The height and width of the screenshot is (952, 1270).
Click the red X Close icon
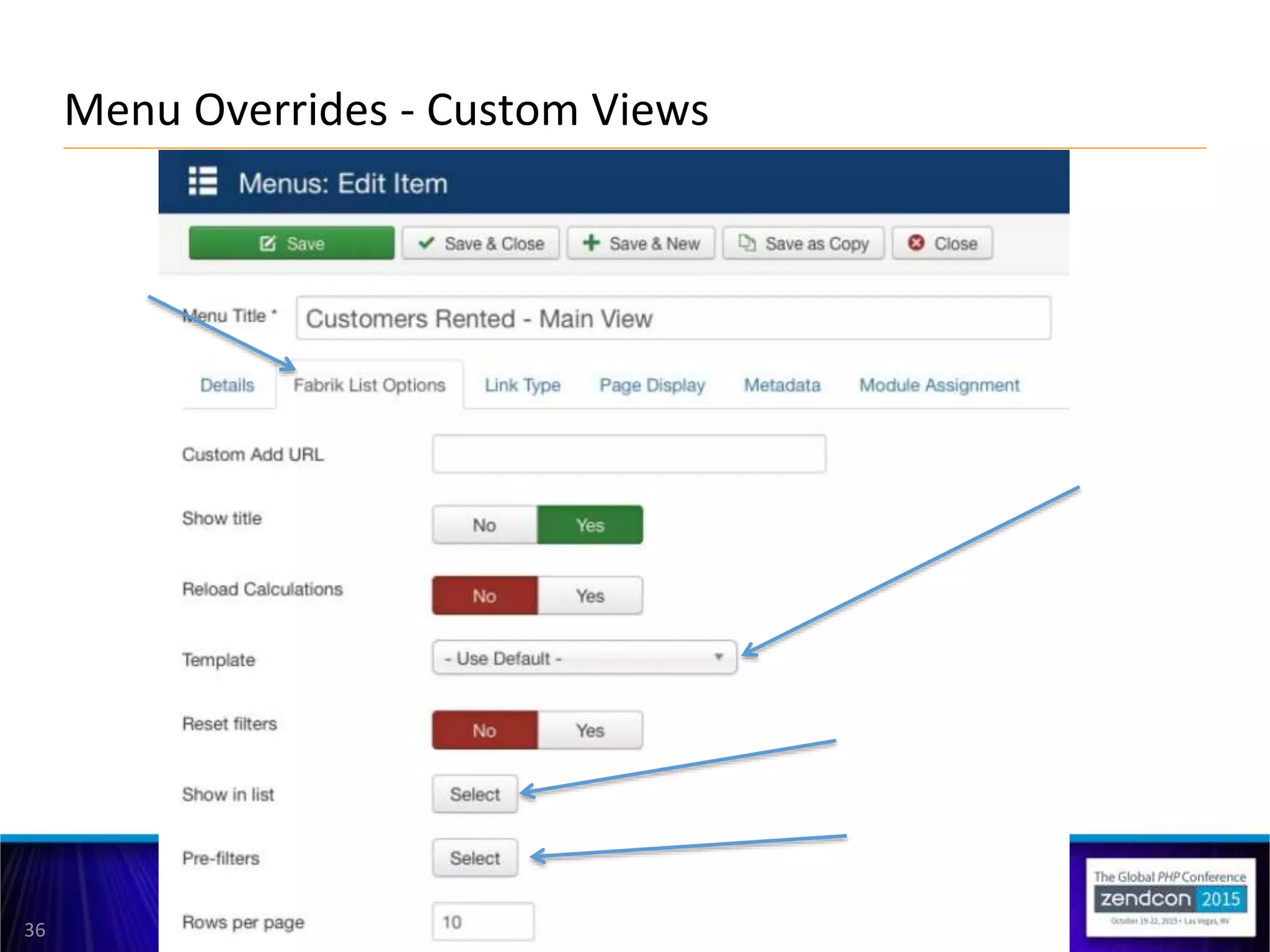[916, 243]
